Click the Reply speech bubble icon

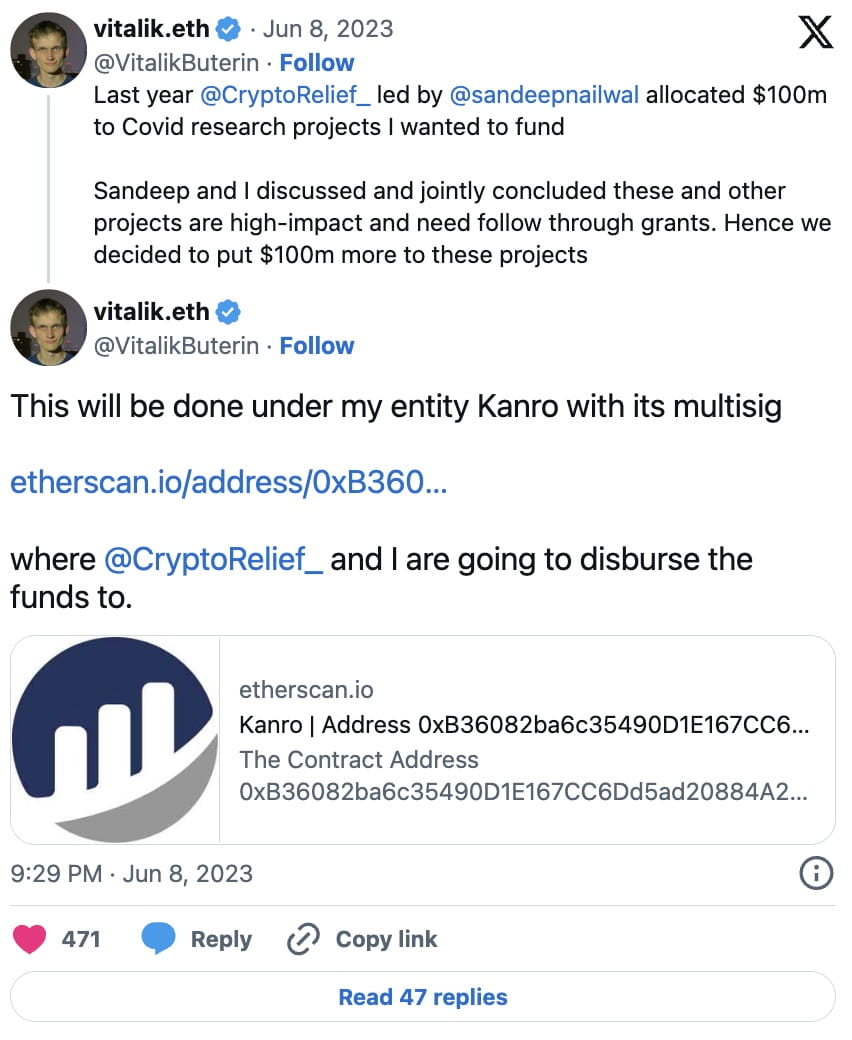pyautogui.click(x=163, y=938)
